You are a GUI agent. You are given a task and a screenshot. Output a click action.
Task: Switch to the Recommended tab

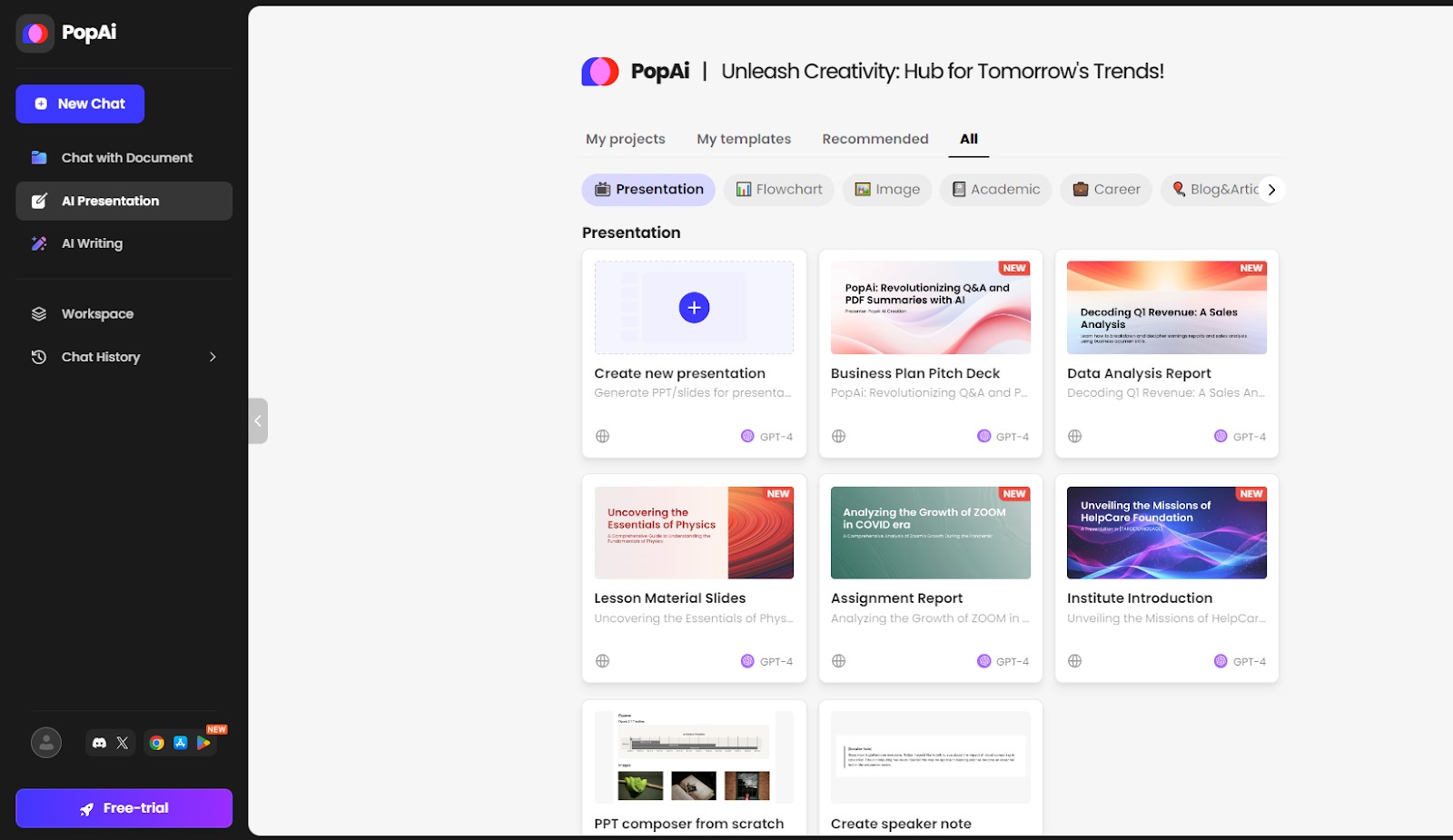coord(875,139)
